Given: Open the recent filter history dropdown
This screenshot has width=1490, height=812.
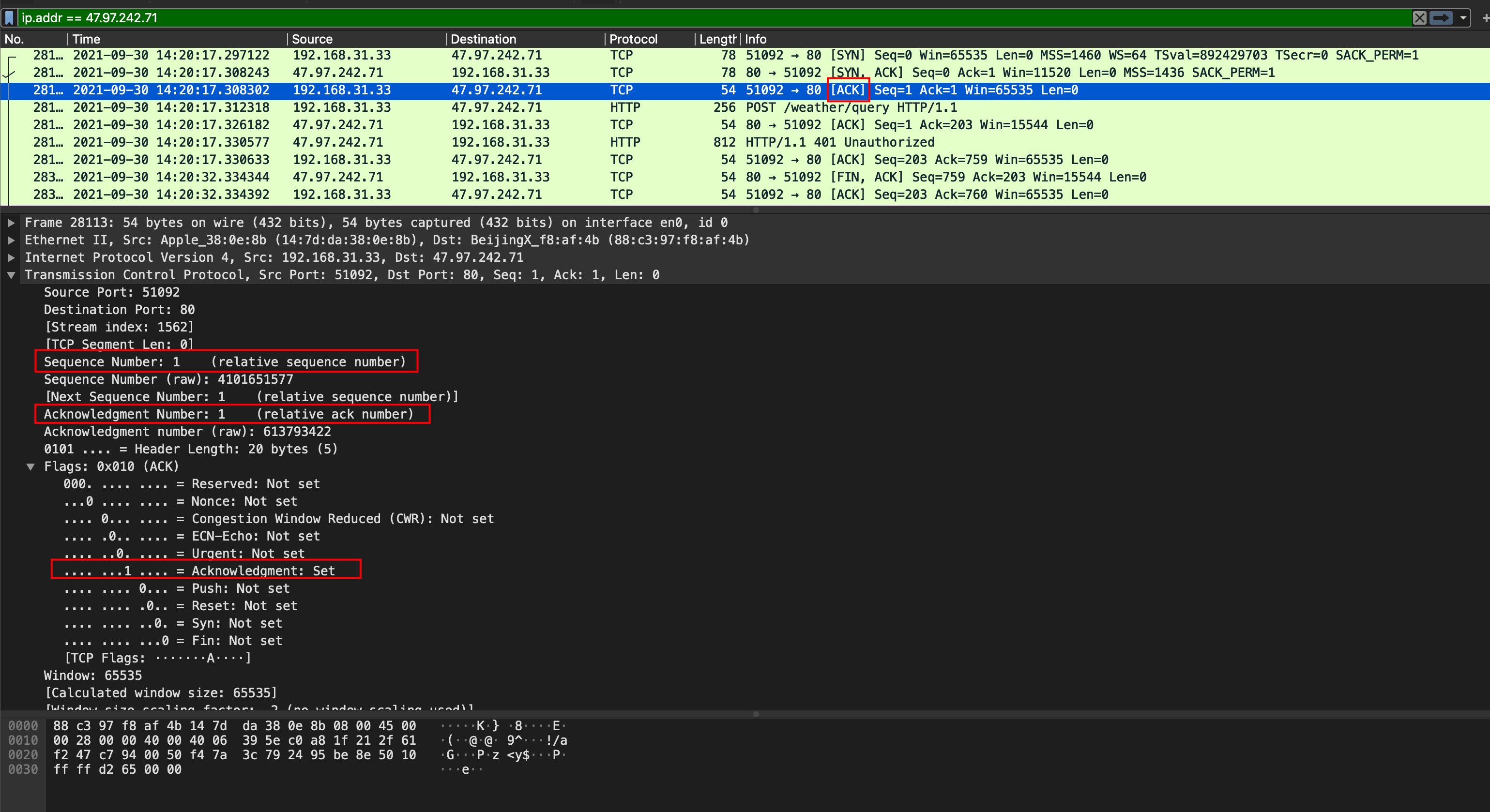Looking at the screenshot, I should tap(1463, 18).
